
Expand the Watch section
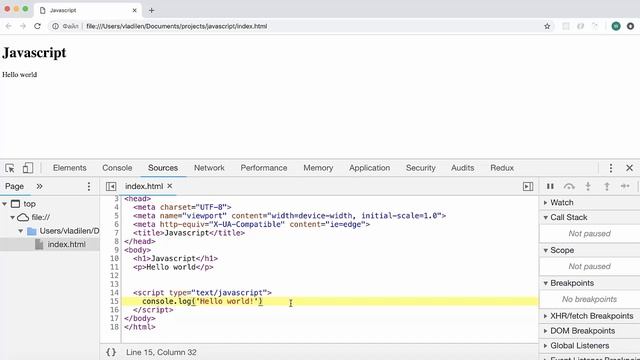click(x=562, y=202)
